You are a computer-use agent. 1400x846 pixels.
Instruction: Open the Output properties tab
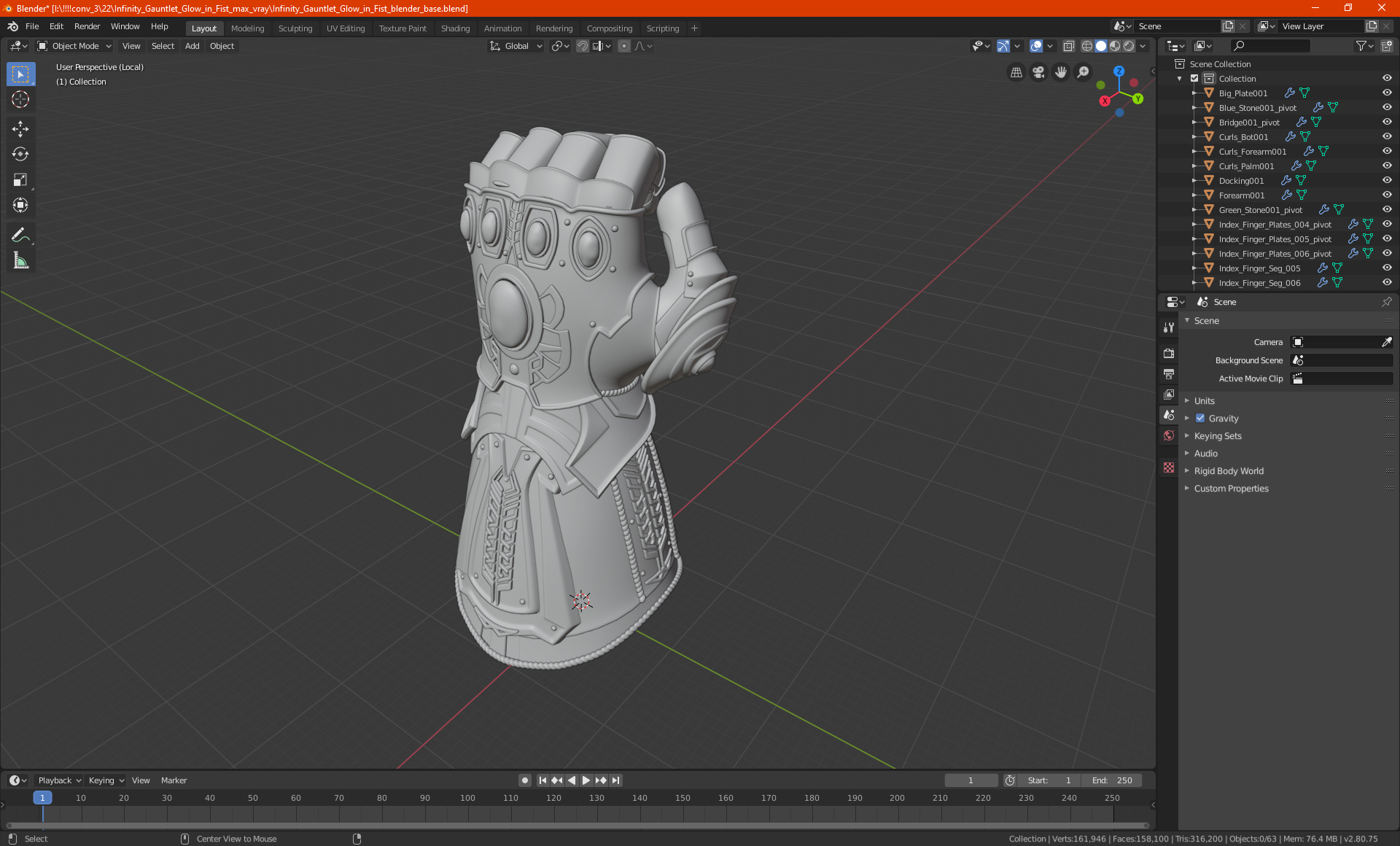tap(1169, 374)
